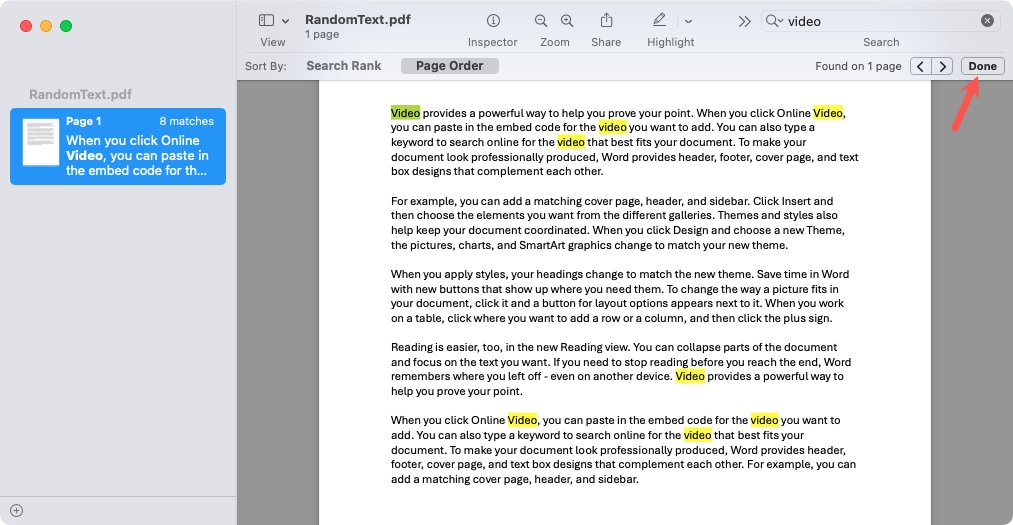Open search options magnifier dropdown
The image size is (1013, 525).
coord(775,21)
